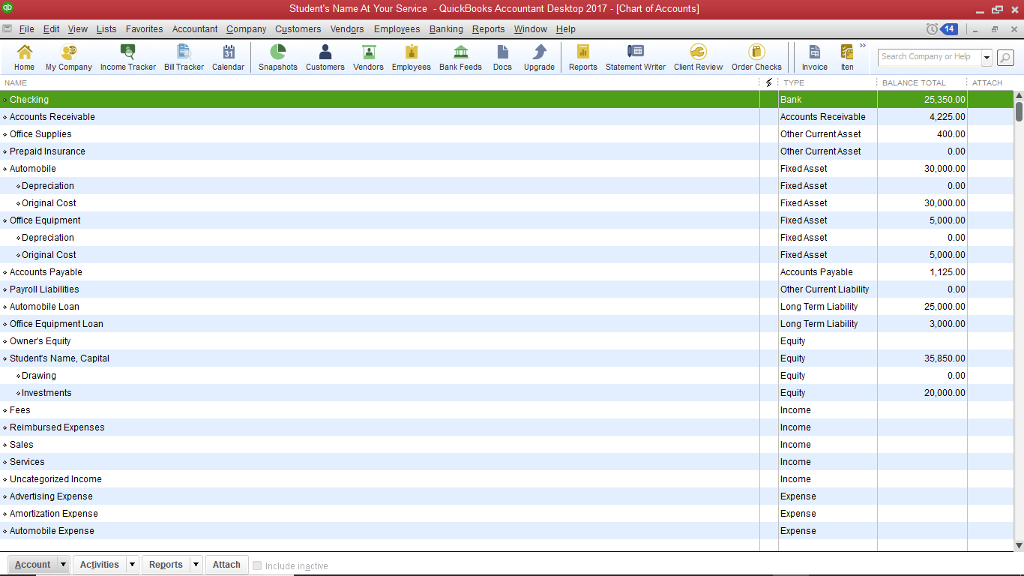
Task: Open the Income Tracker
Action: [x=127, y=57]
